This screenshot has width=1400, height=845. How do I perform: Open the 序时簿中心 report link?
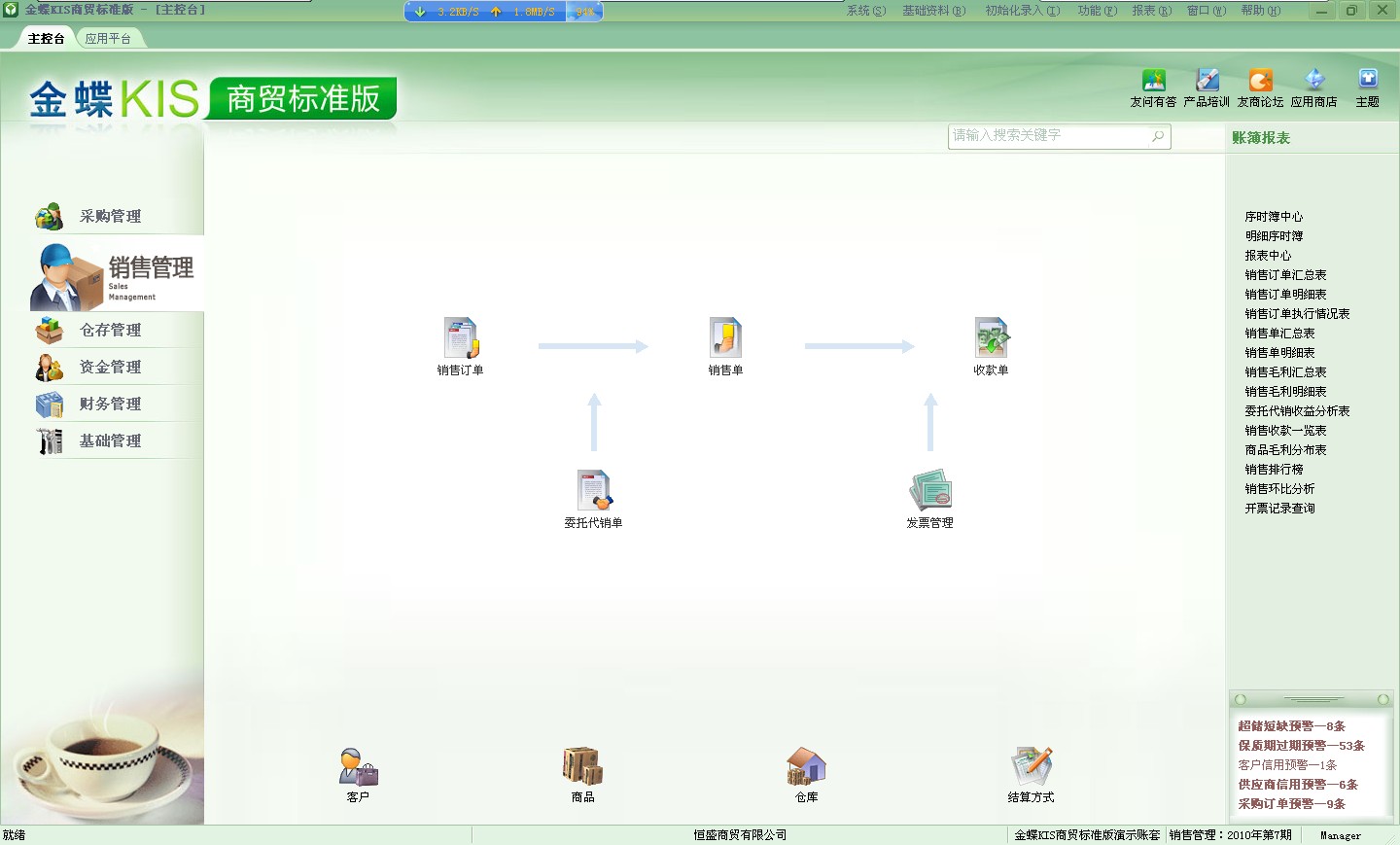click(1274, 217)
